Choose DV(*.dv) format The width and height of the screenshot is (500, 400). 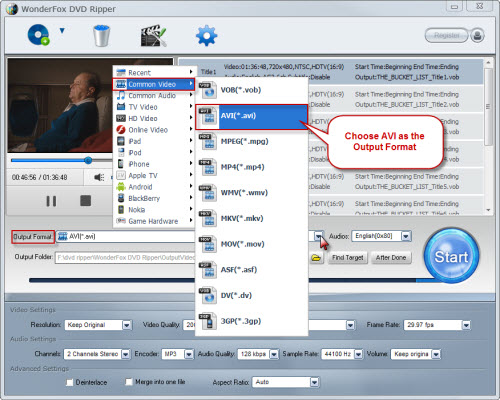[x=252, y=295]
